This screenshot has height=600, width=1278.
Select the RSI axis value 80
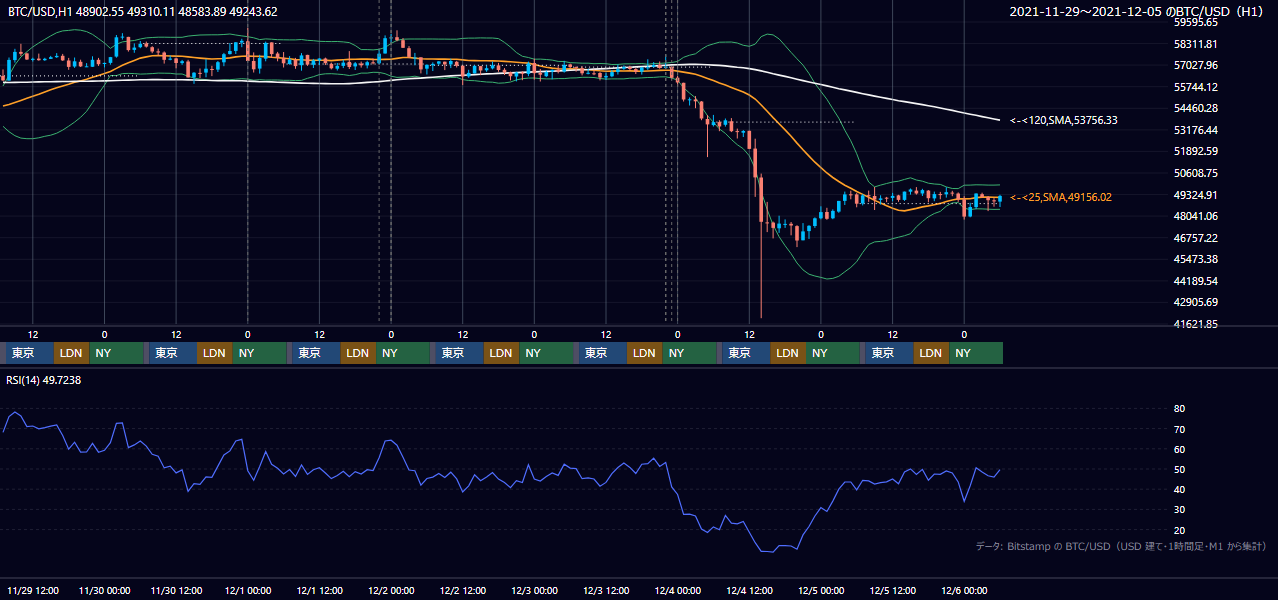coord(1179,409)
